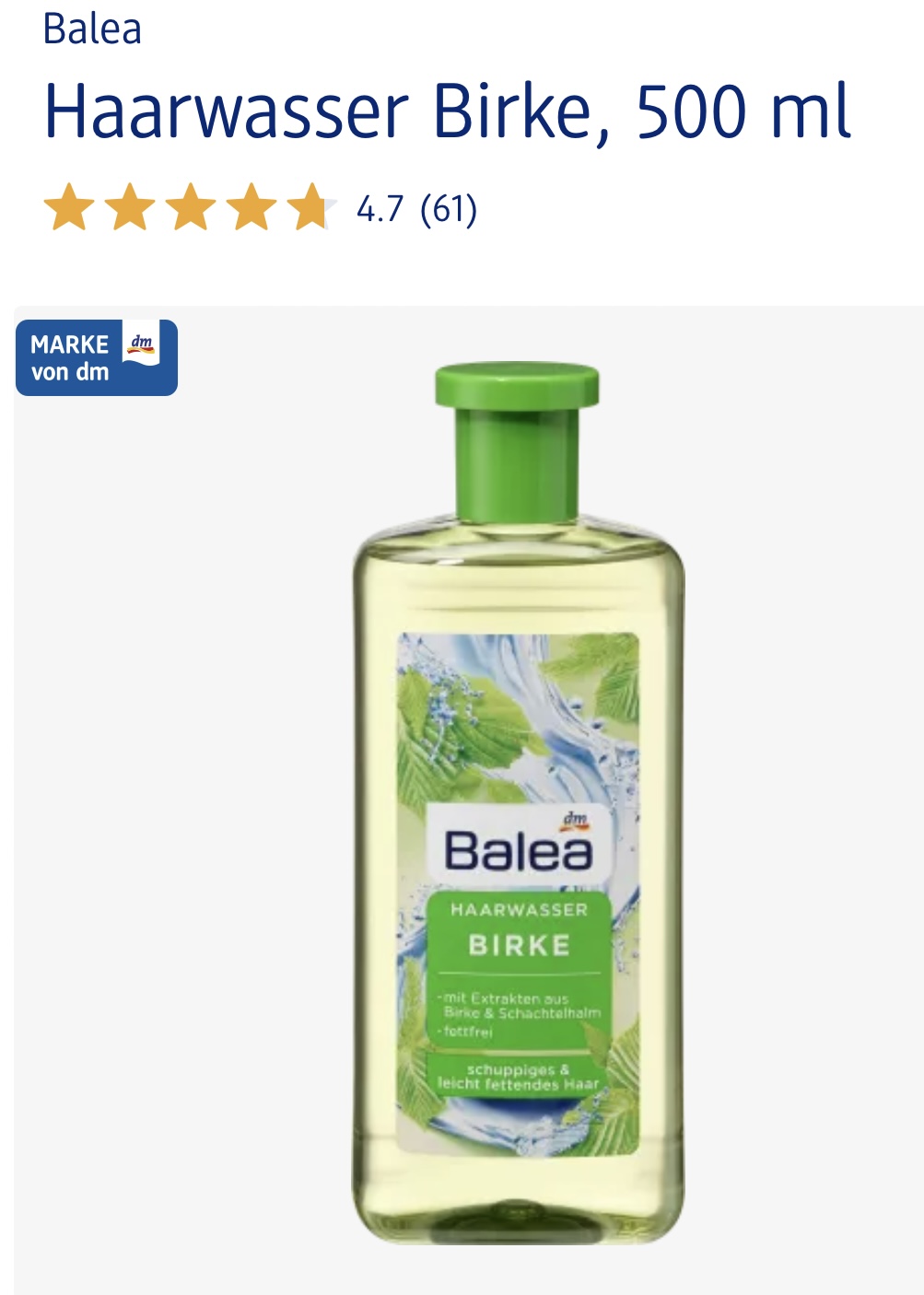Select the fourth rating star
The height and width of the screenshot is (1295, 924).
tap(251, 207)
